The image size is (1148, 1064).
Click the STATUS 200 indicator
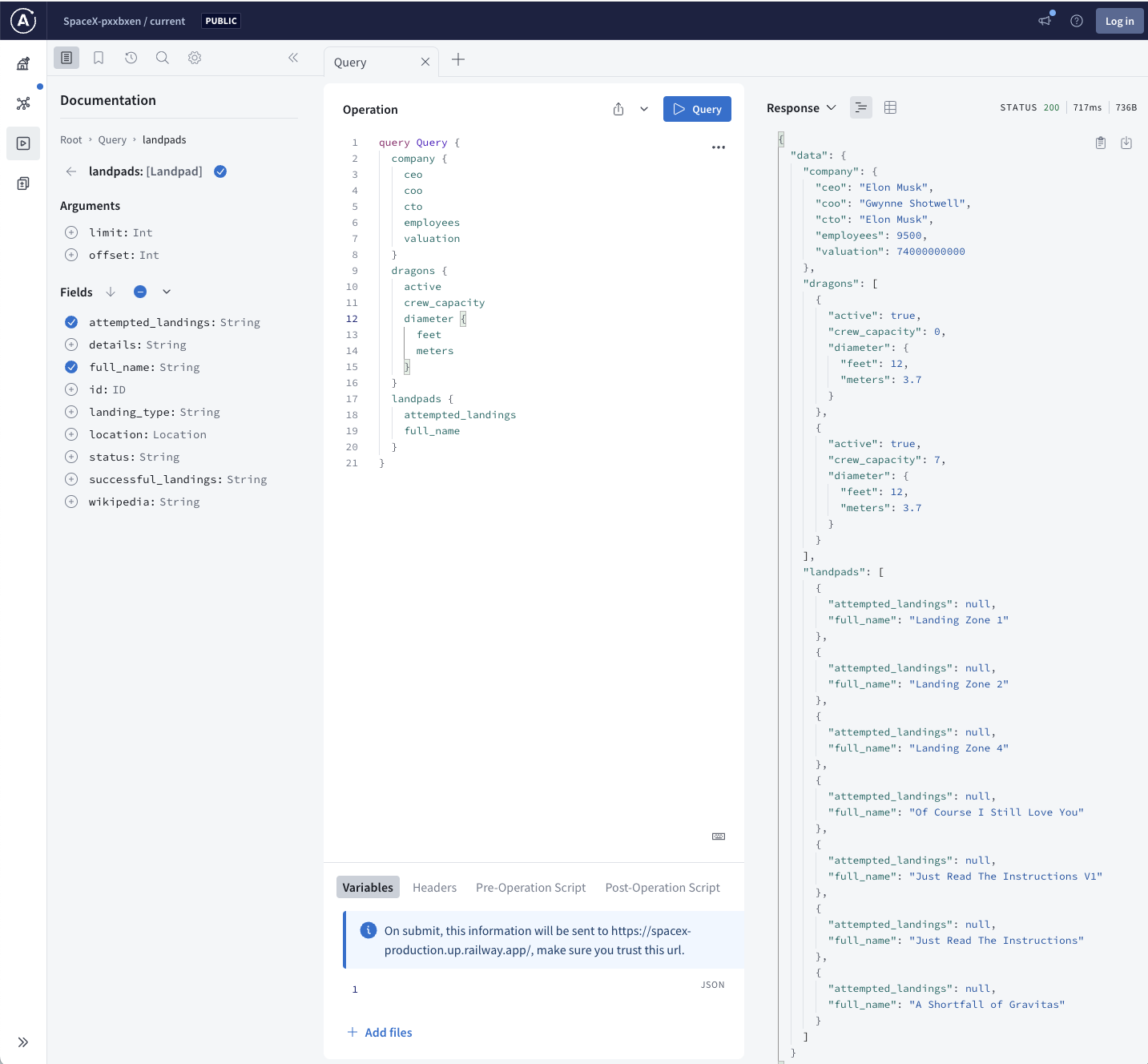click(x=1029, y=107)
